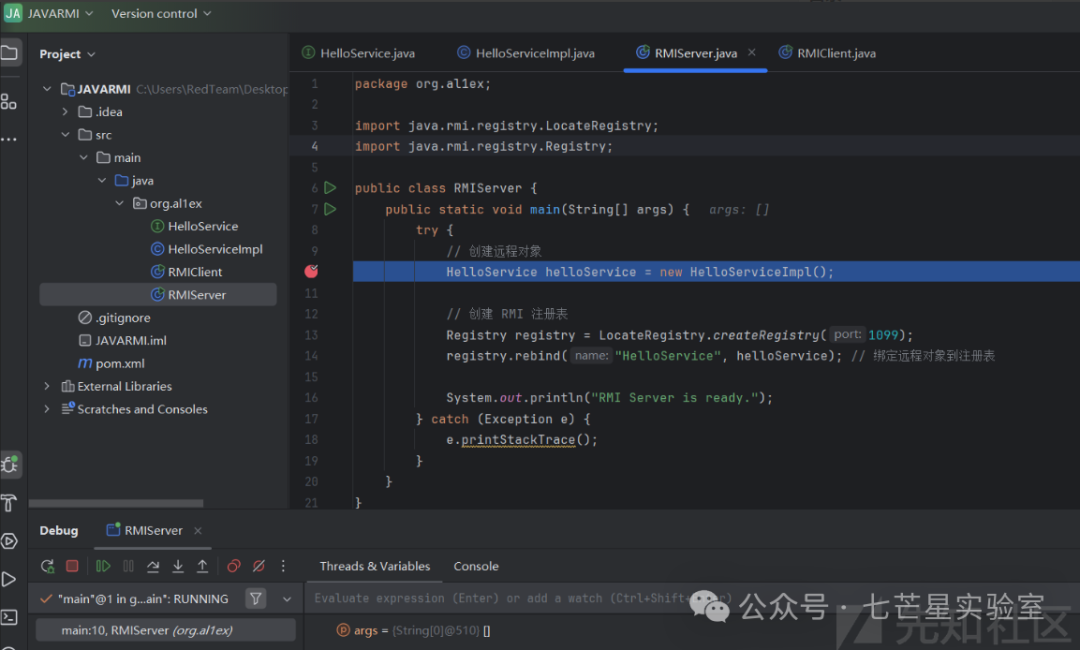1080x650 pixels.
Task: Expand External Libraries node
Action: tap(47, 386)
